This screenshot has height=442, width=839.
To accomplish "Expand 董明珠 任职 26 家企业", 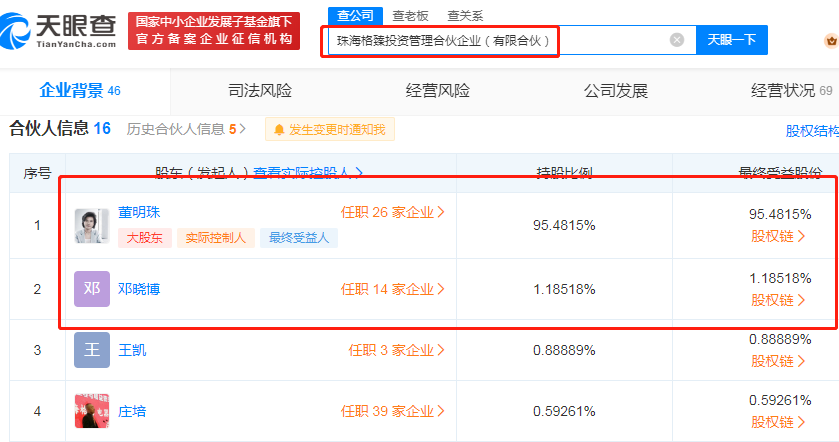I will click(392, 212).
